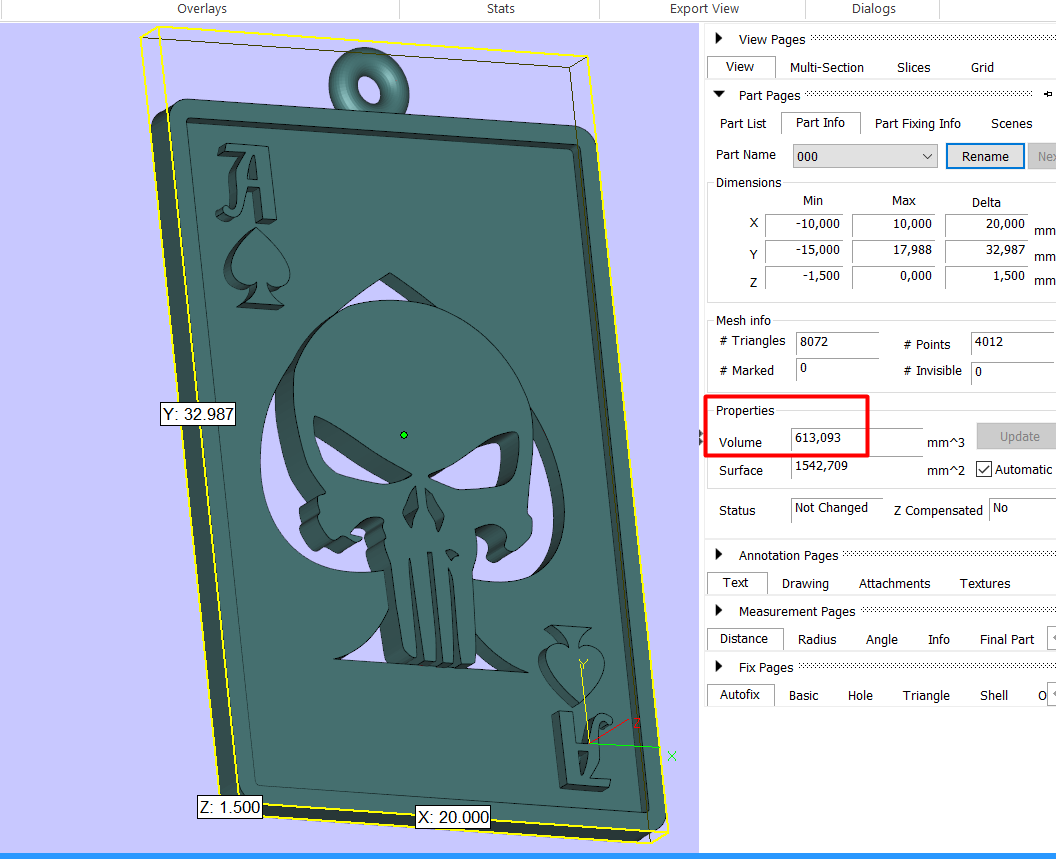Click the green center point on model
Image resolution: width=1056 pixels, height=859 pixels.
pos(404,435)
